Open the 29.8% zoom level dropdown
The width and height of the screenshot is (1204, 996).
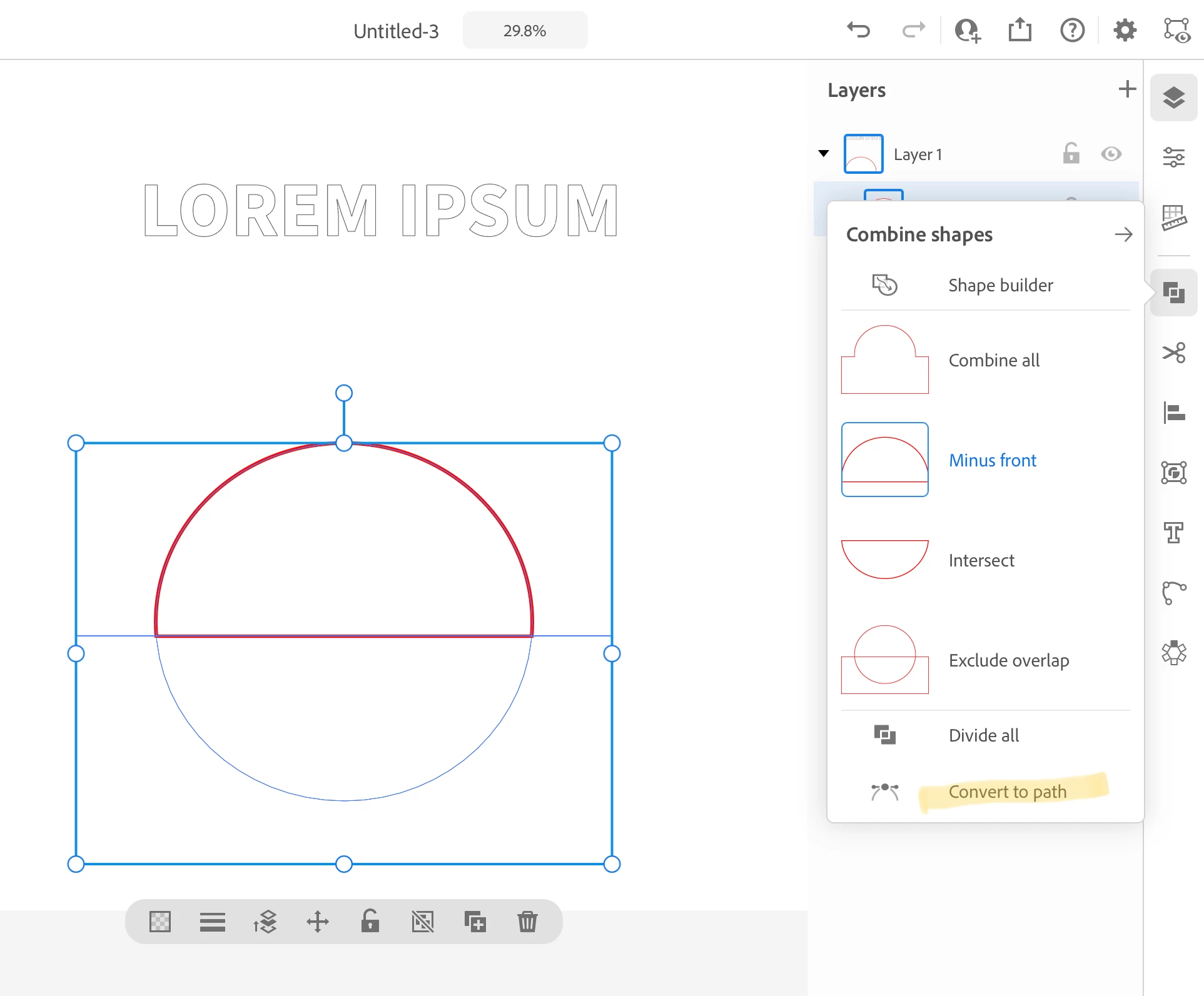tap(525, 31)
